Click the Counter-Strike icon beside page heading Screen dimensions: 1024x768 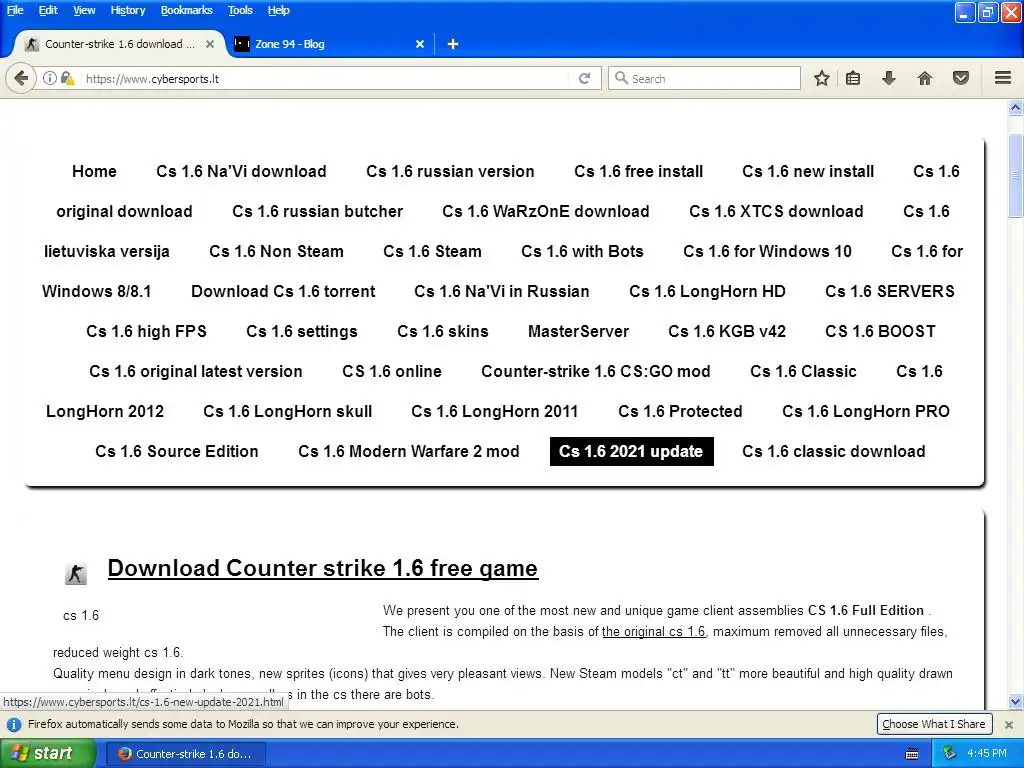coord(76,574)
